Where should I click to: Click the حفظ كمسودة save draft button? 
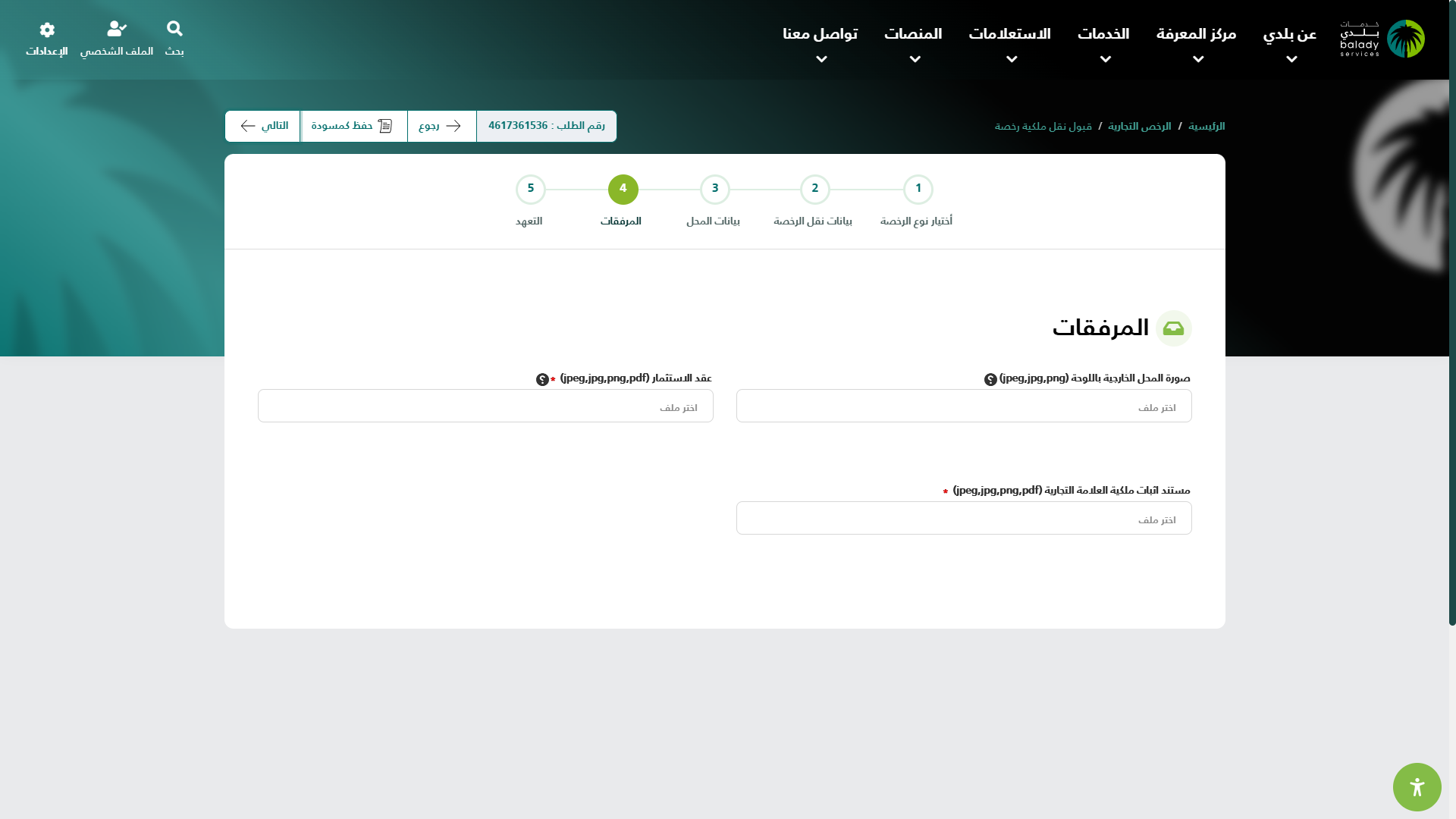(x=353, y=126)
